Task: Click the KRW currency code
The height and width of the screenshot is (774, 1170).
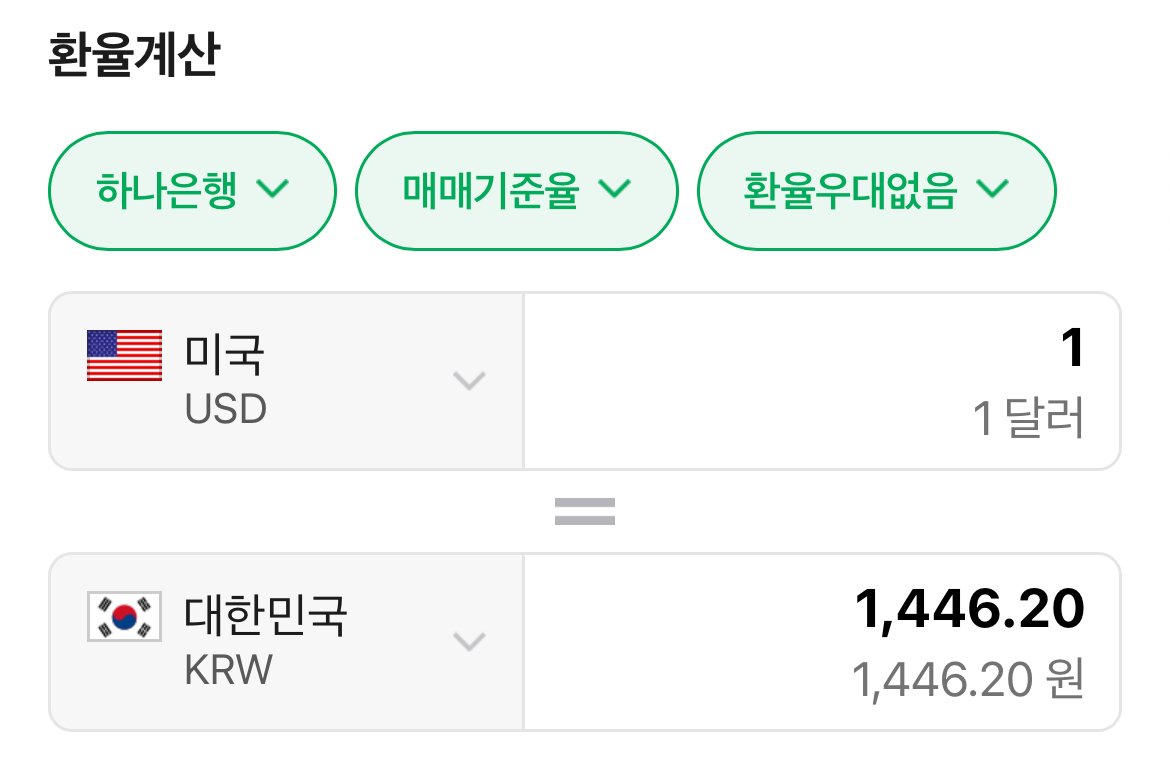Action: pos(228,670)
